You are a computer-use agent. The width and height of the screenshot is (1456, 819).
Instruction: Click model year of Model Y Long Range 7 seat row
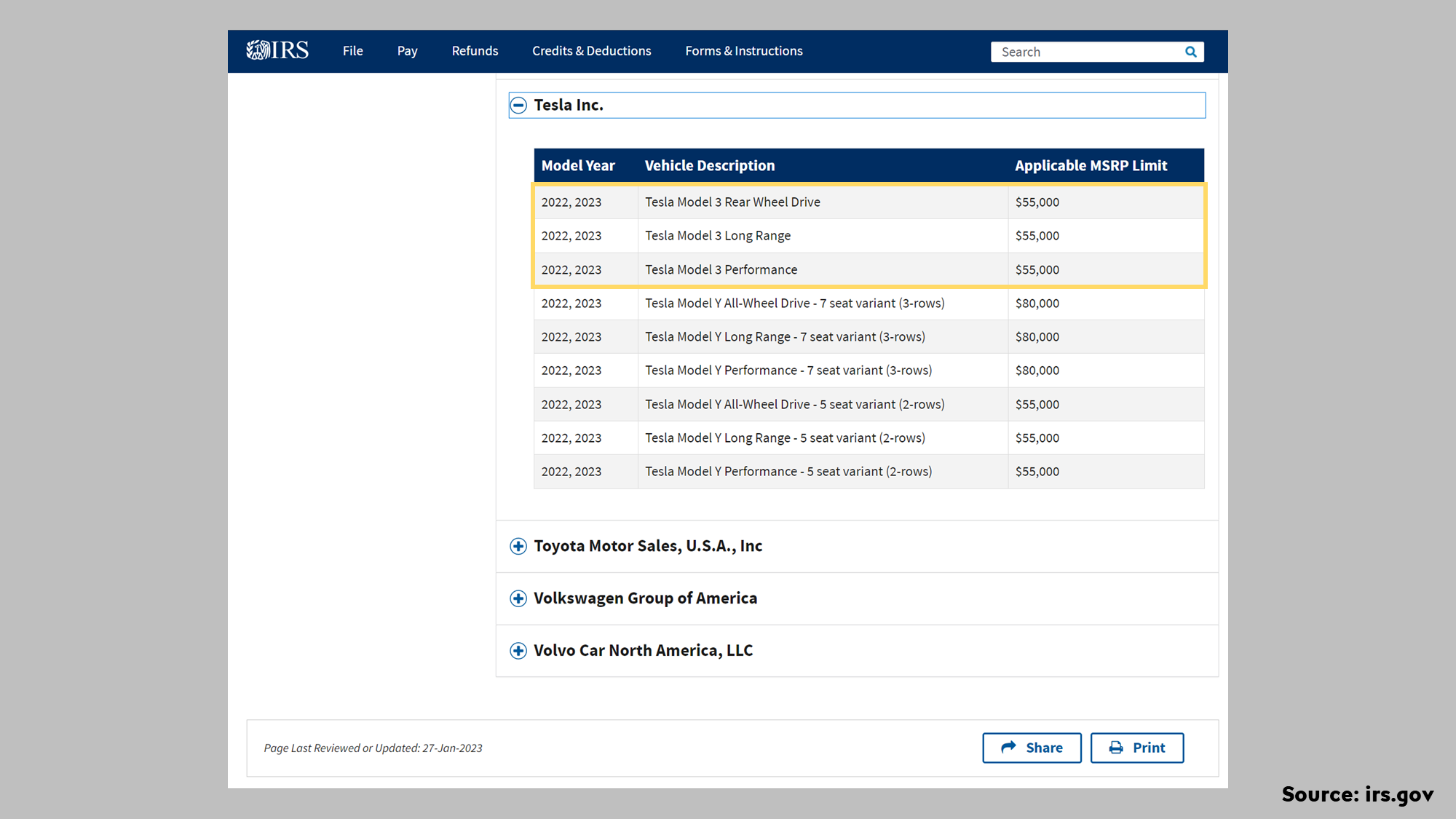(x=571, y=337)
